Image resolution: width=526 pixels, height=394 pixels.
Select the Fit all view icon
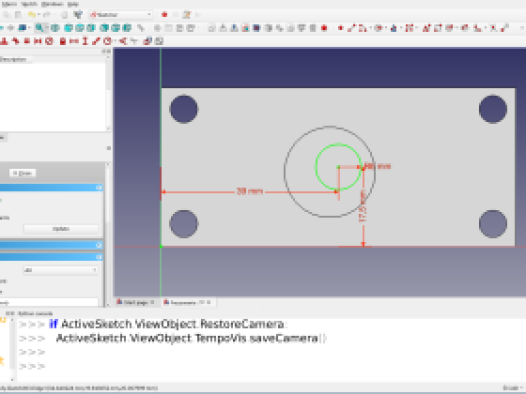click(39, 28)
